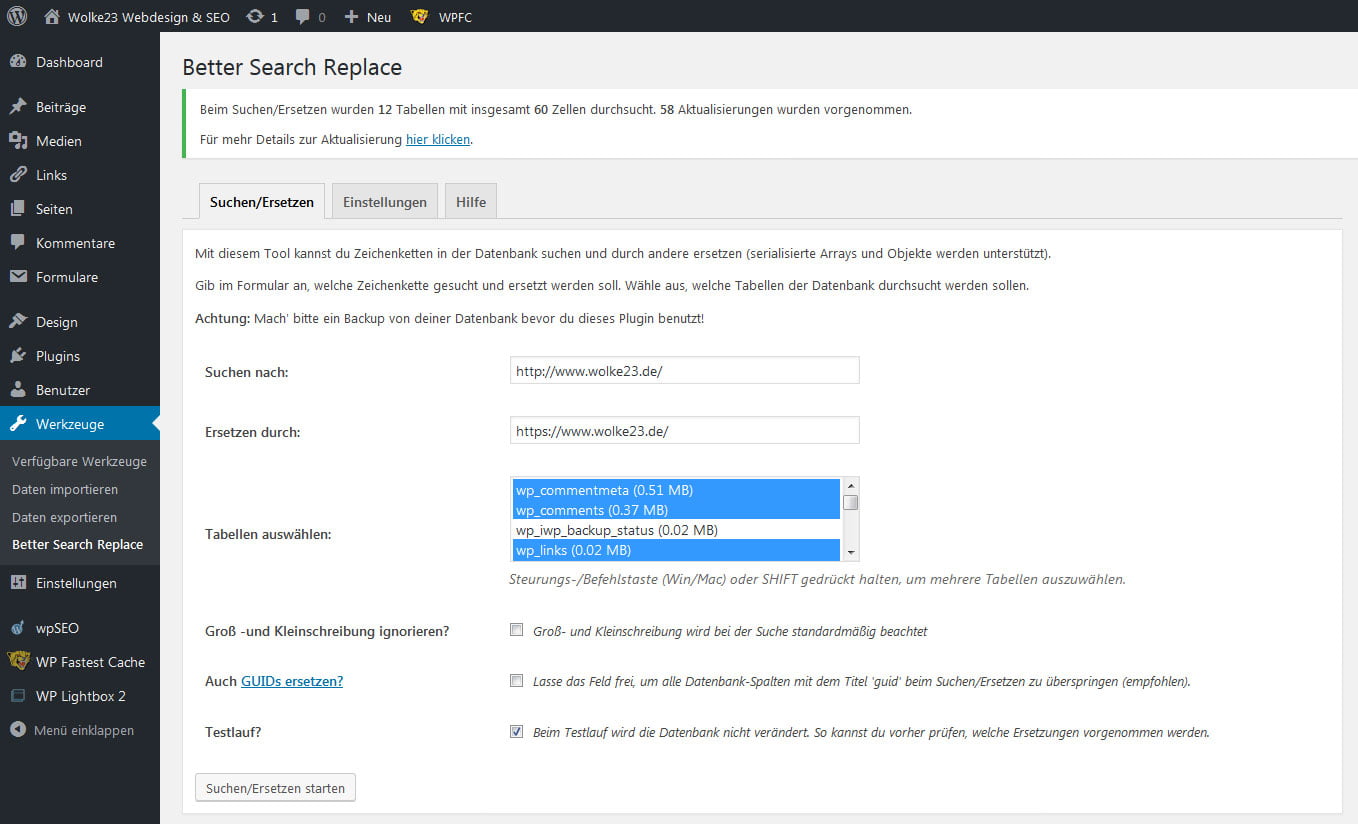
Task: Uncheck the Testlauf checkbox
Action: click(x=517, y=731)
